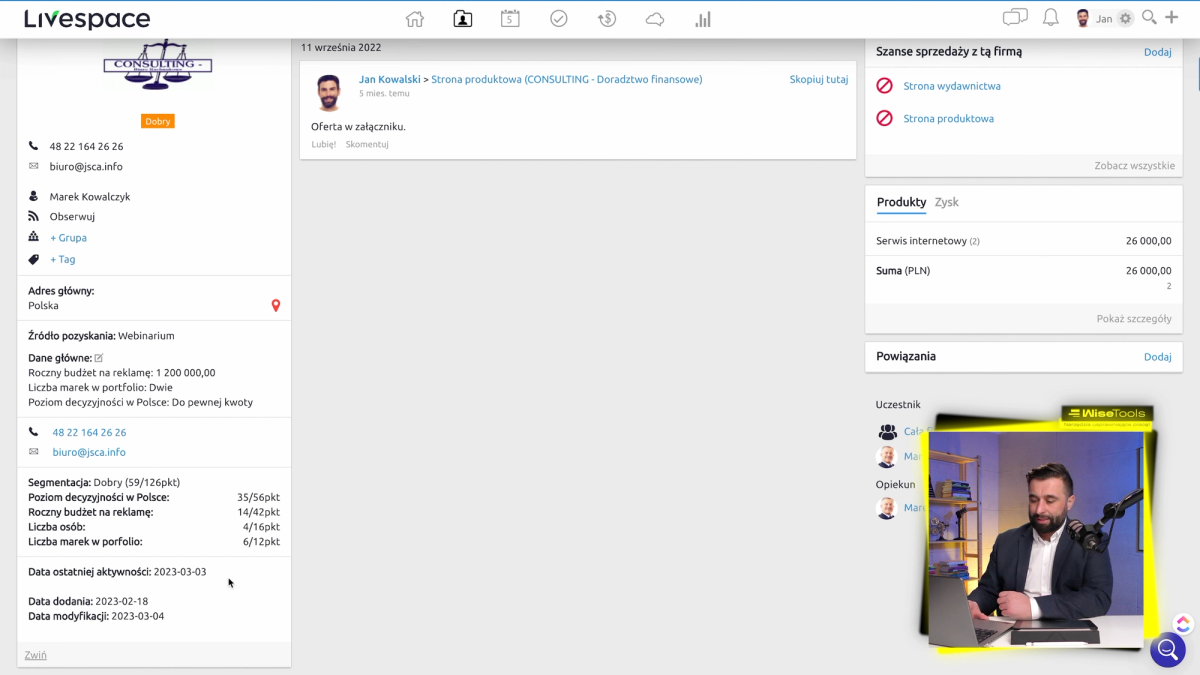1200x675 pixels.
Task: Click Data ostatniej aktywności: 2023-03-03
Action: (117, 572)
